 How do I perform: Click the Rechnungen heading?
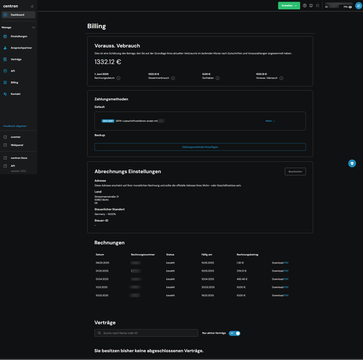110,243
